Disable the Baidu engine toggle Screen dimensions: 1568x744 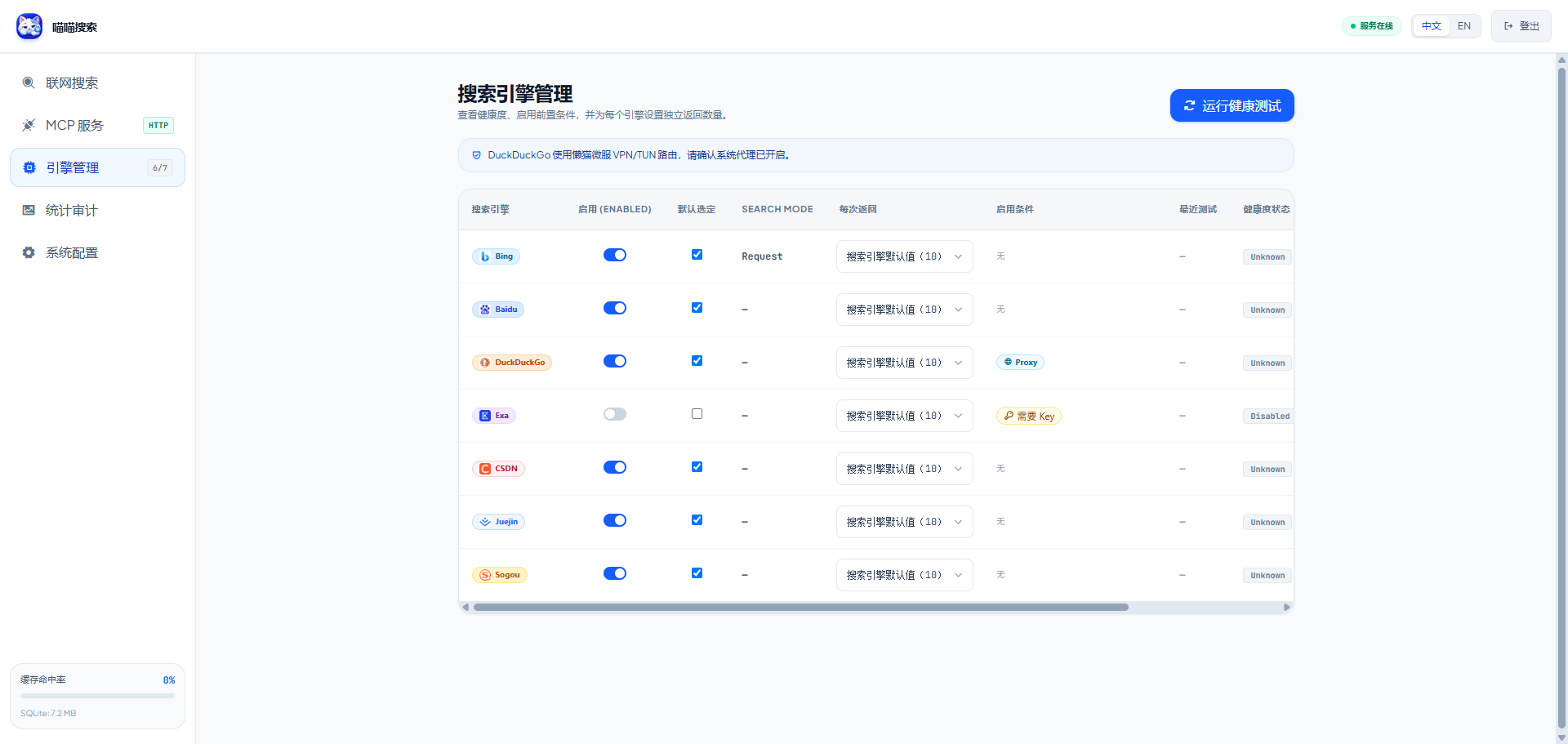pyautogui.click(x=615, y=308)
